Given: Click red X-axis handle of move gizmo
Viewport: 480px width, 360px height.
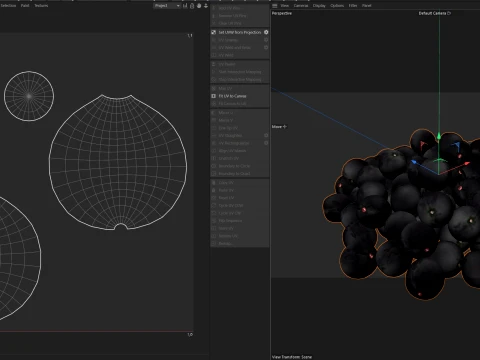Looking at the screenshot, I should click(466, 163).
